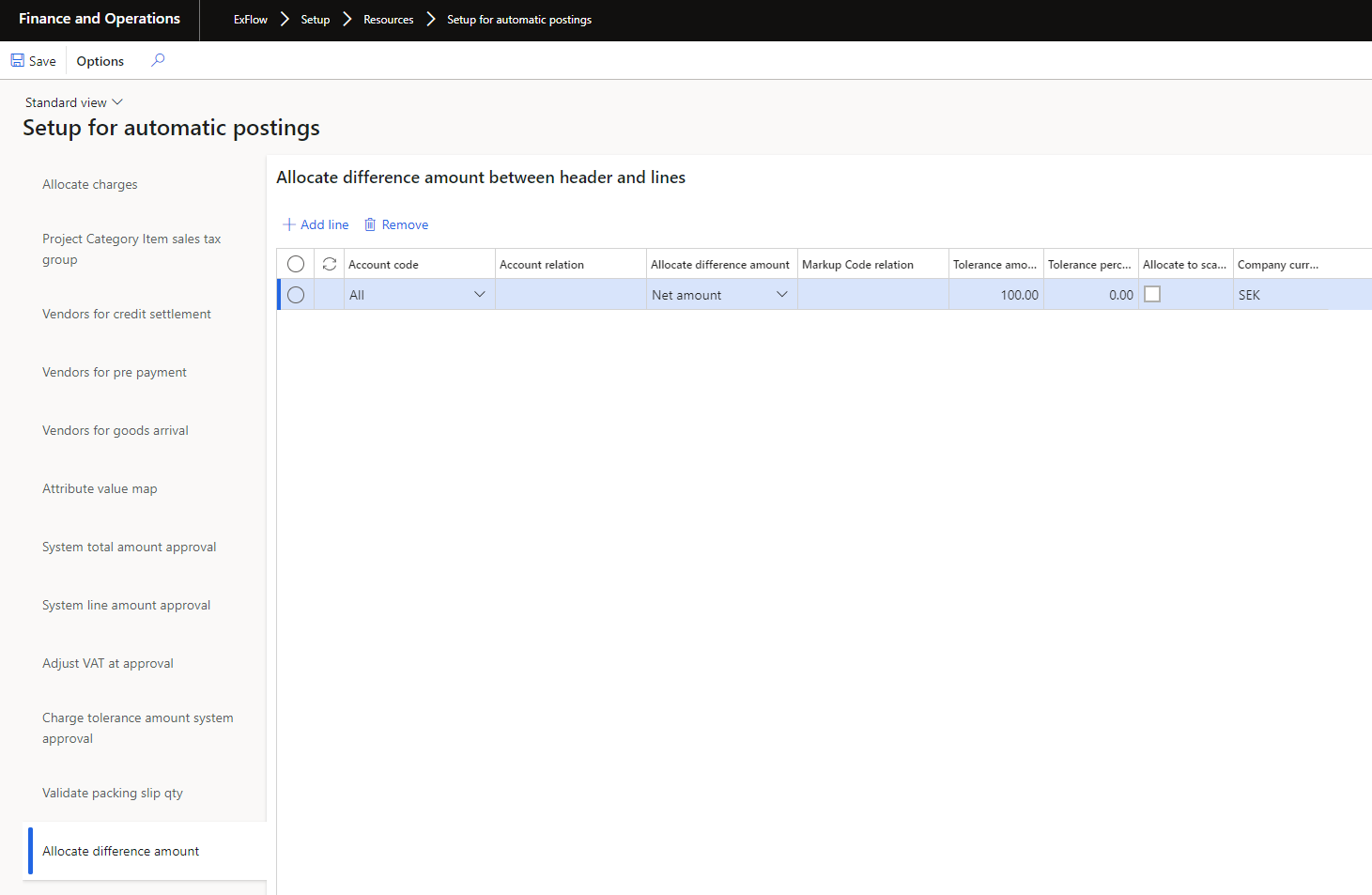Image resolution: width=1372 pixels, height=895 pixels.
Task: Click the Account relation column header
Action: click(x=570, y=264)
